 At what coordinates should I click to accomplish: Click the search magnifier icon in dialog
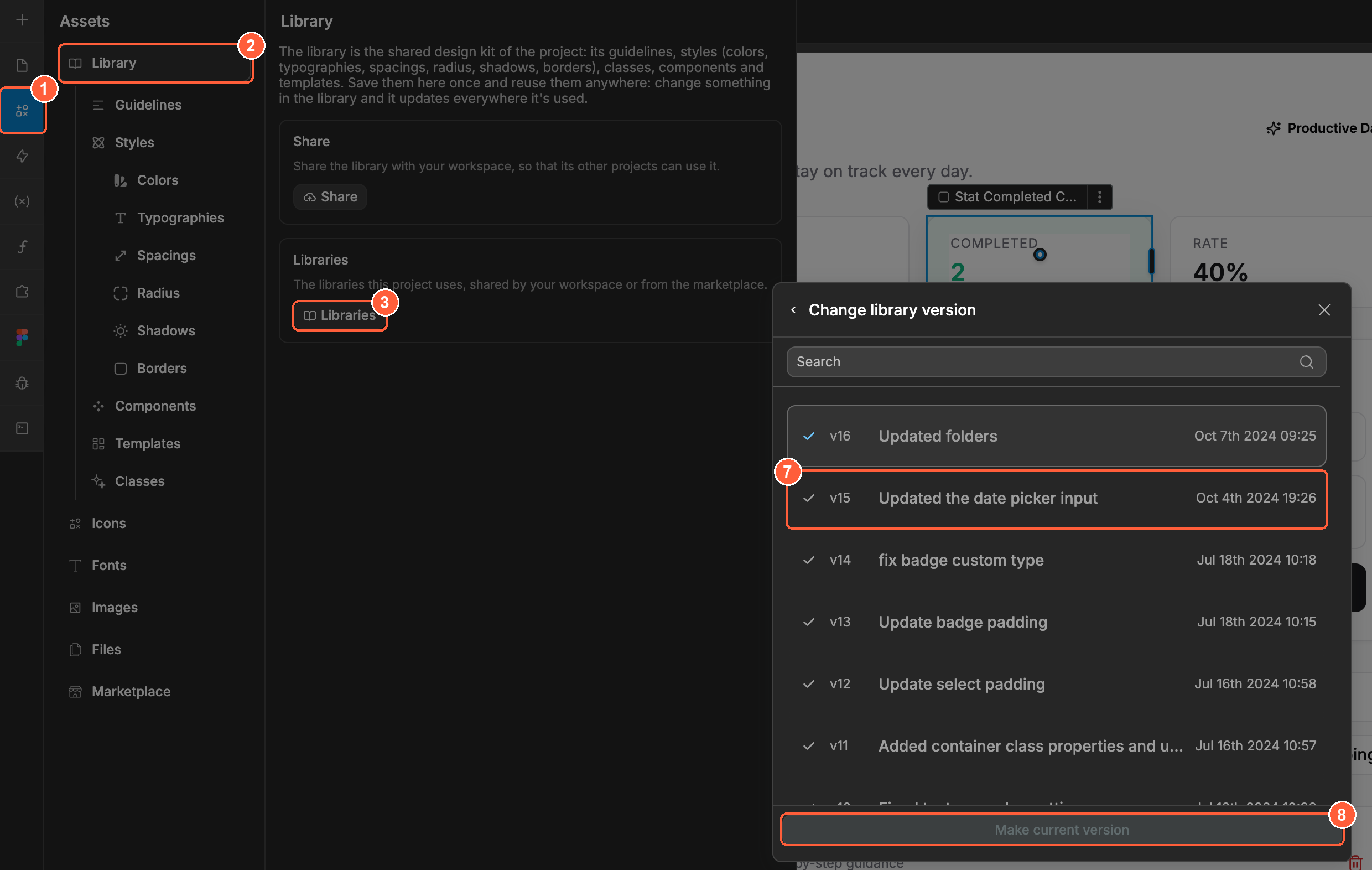[1307, 362]
